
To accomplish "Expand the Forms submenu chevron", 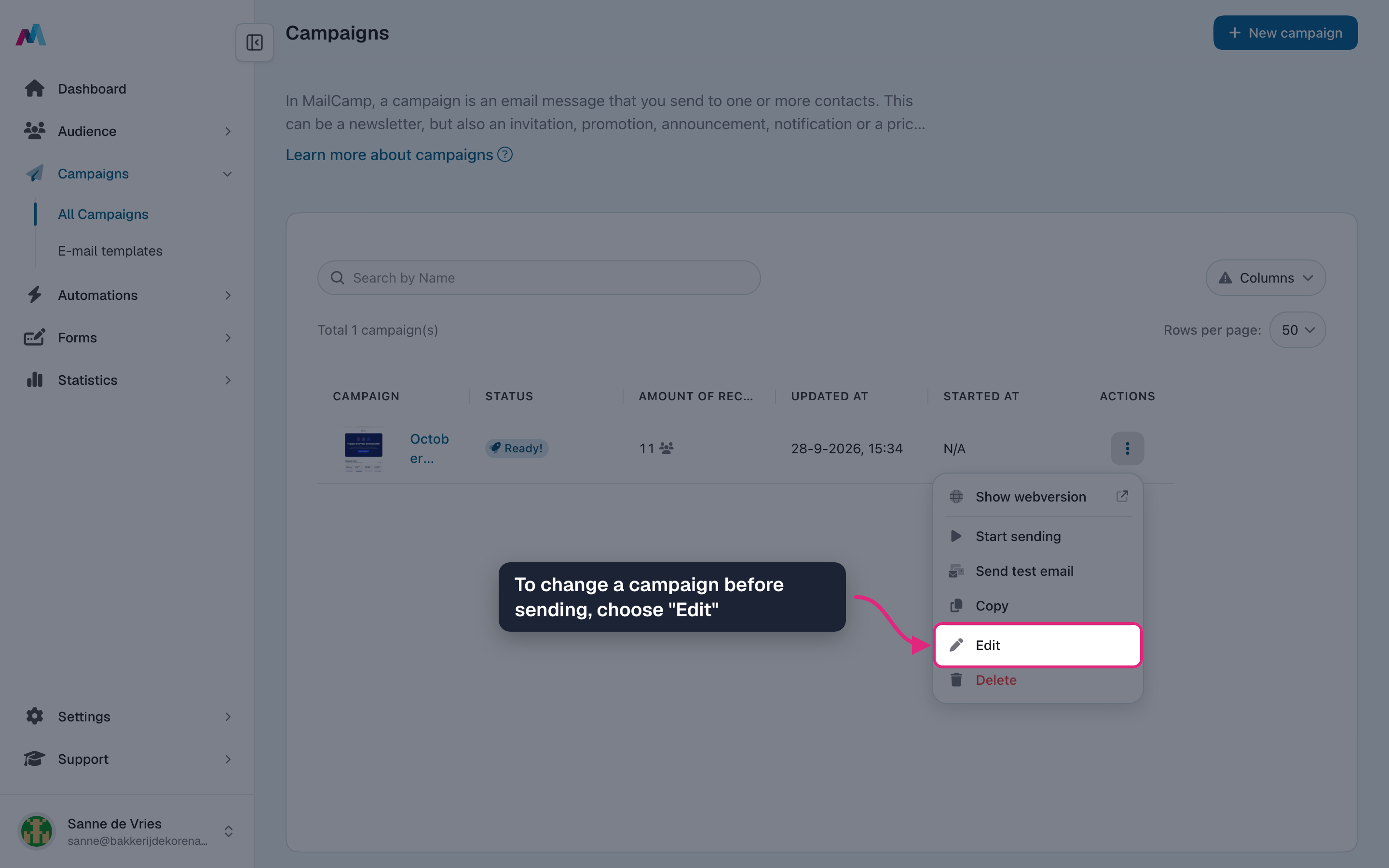I will point(228,338).
